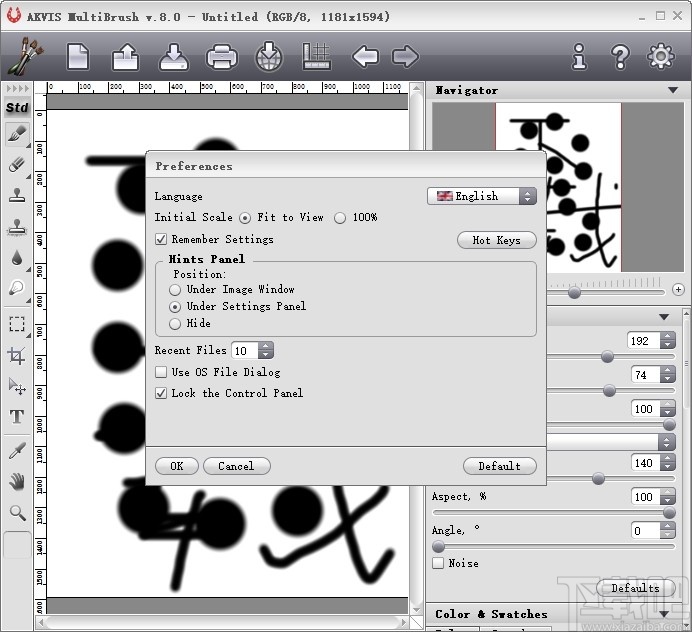Select 100% initial scale option

coord(340,218)
